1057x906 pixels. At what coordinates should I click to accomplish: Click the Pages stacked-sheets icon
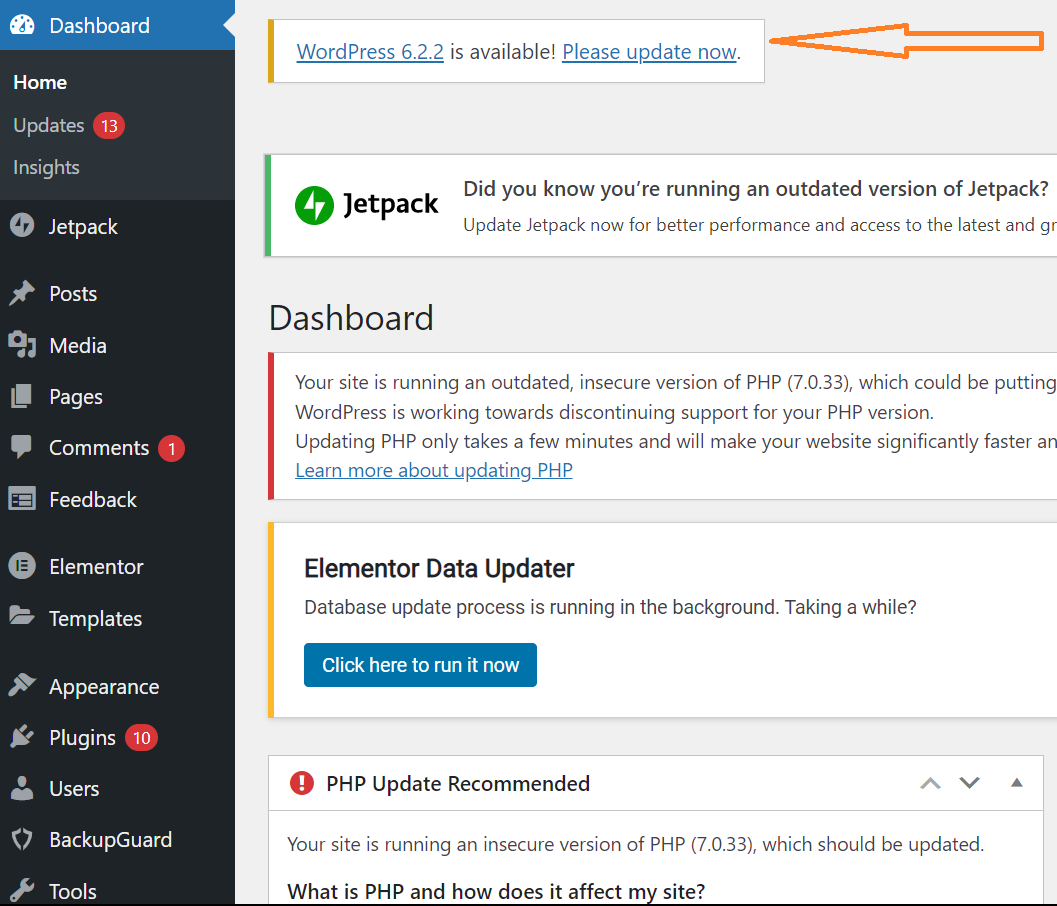(22, 396)
